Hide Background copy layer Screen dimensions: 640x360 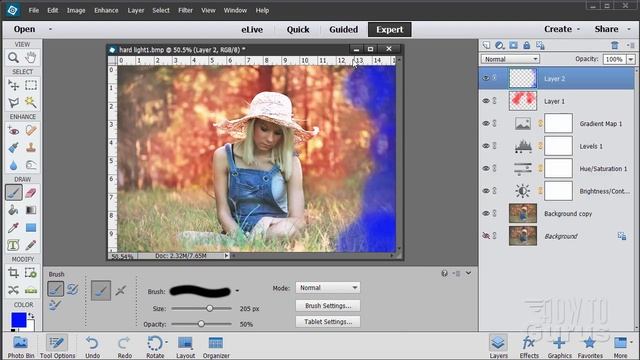click(x=486, y=213)
